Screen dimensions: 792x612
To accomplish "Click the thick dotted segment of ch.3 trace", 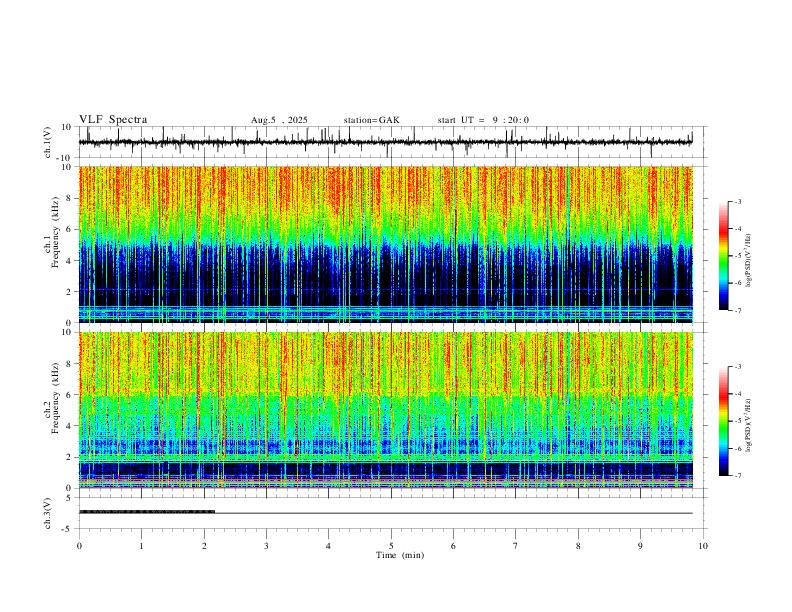I will click(x=147, y=512).
